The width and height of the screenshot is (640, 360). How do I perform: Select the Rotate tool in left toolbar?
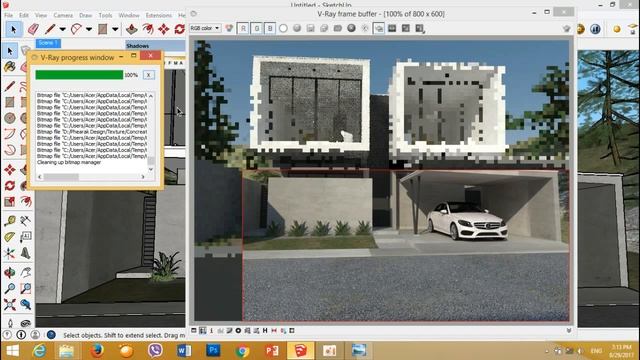[x=10, y=185]
